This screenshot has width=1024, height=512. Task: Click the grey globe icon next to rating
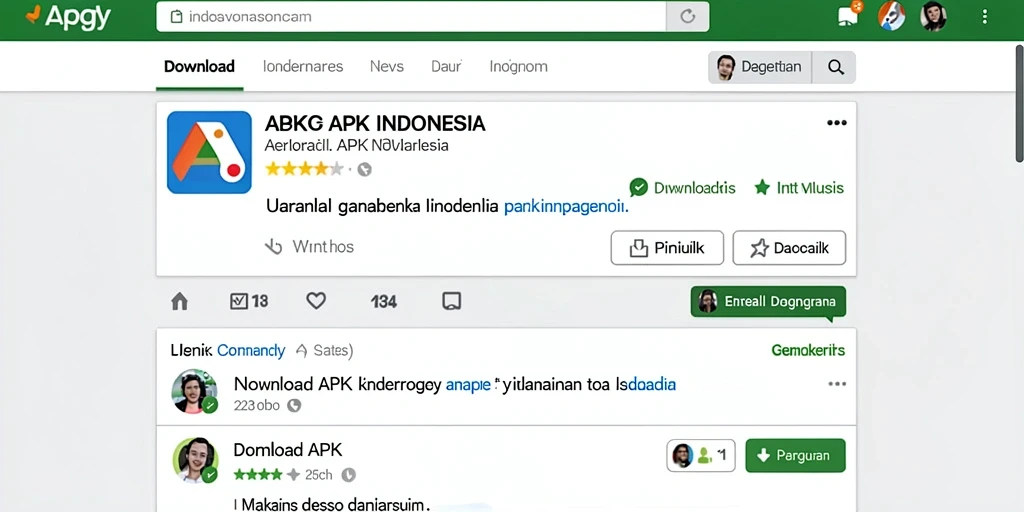(x=364, y=170)
